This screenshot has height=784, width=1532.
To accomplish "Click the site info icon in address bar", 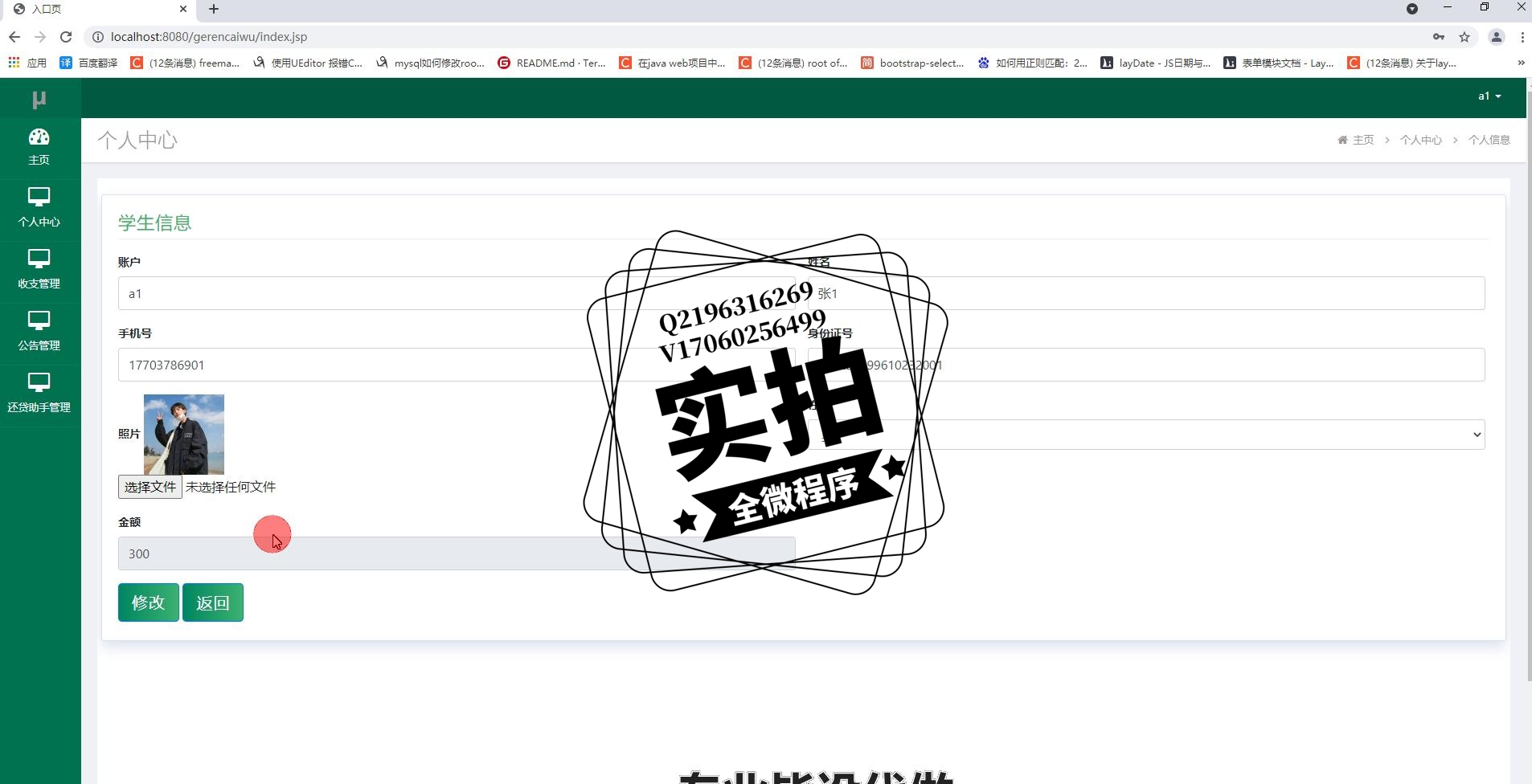I will [97, 37].
